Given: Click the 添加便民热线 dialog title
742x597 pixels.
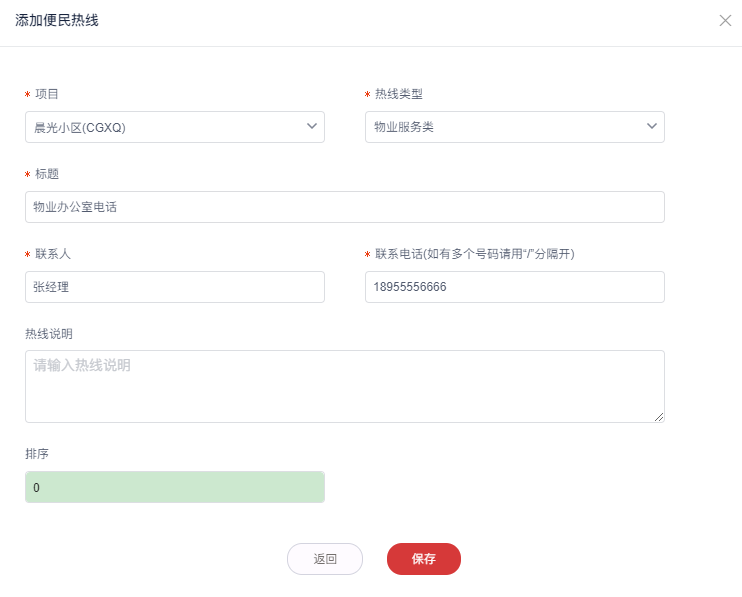Looking at the screenshot, I should click(57, 20).
